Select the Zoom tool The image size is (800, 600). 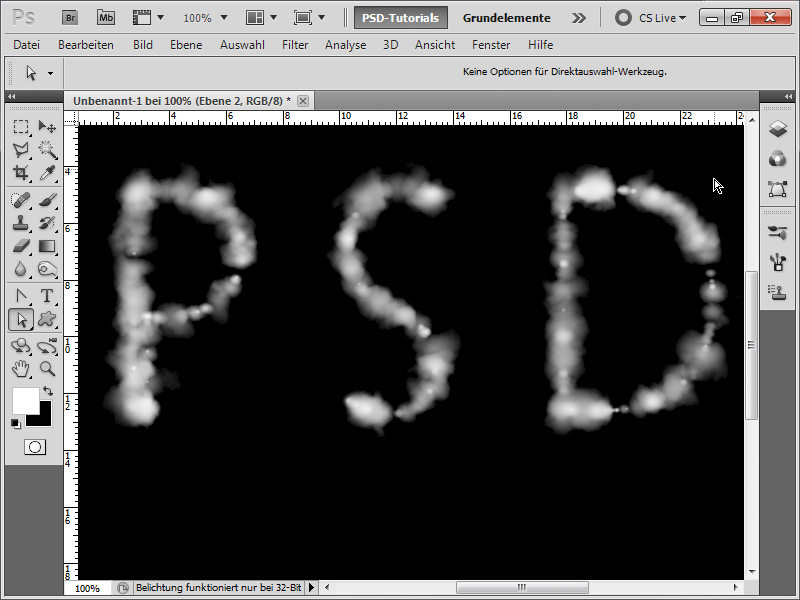(x=47, y=369)
